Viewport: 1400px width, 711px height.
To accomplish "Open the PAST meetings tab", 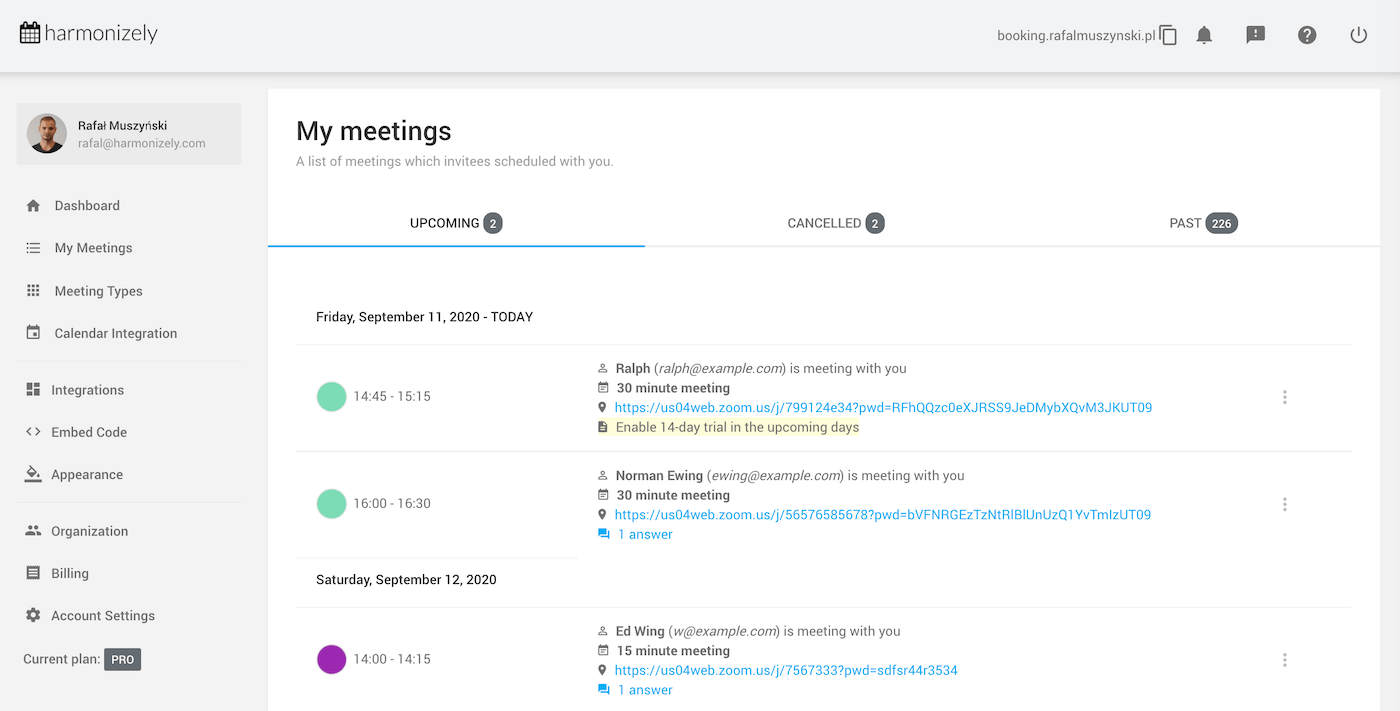I will pyautogui.click(x=1203, y=223).
